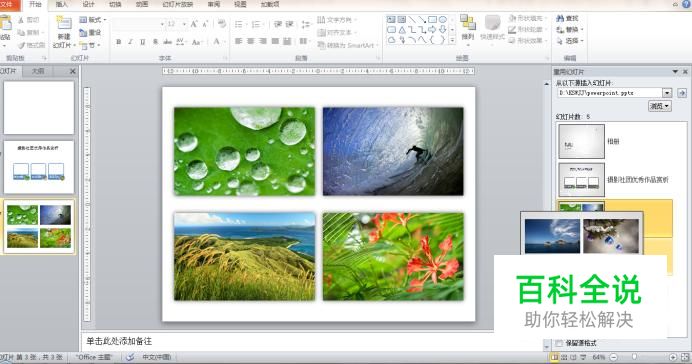
Task: Toggle left text alignment
Action: pos(239,41)
